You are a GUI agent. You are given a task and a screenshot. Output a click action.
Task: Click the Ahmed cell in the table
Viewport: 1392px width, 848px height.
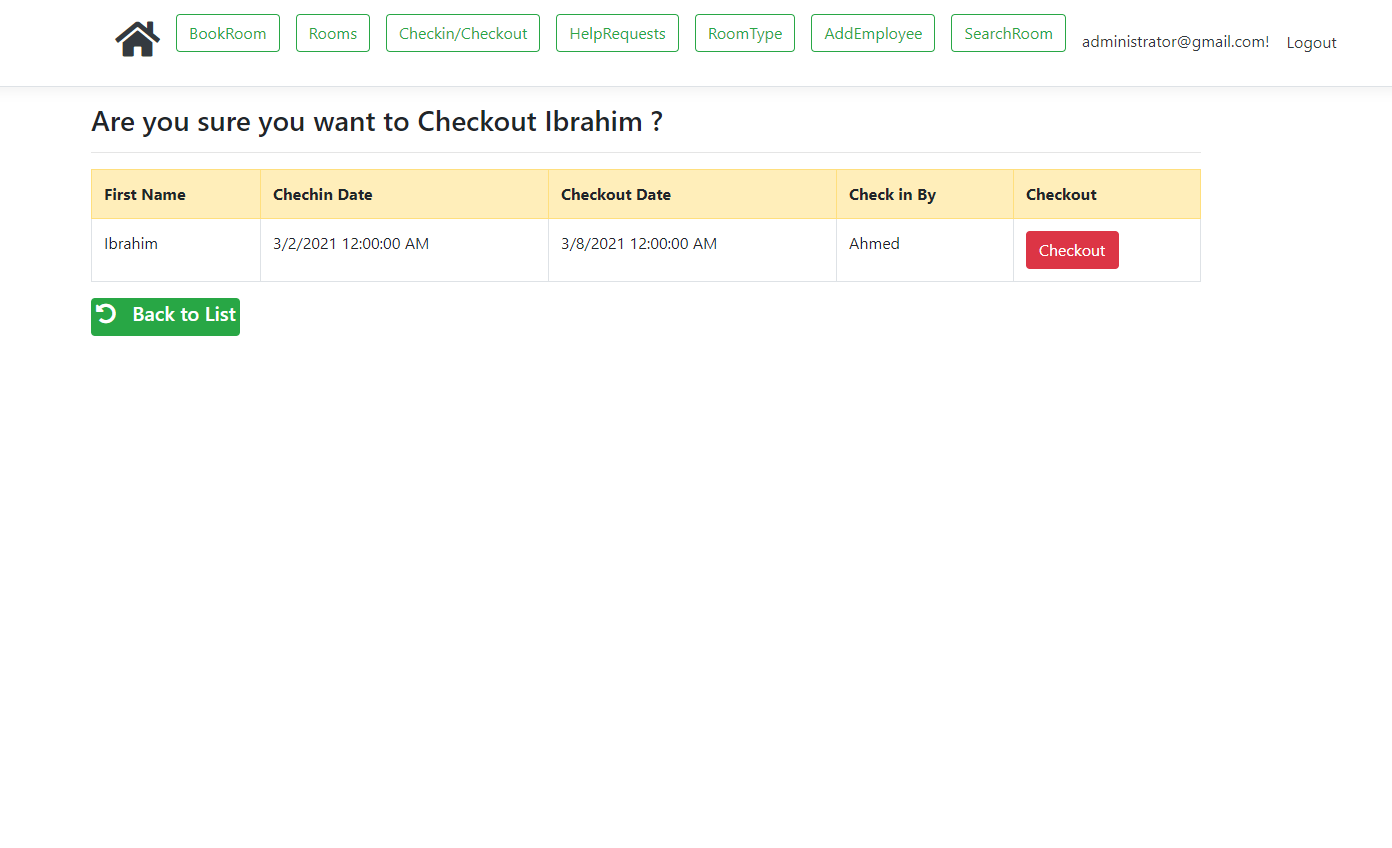[874, 244]
